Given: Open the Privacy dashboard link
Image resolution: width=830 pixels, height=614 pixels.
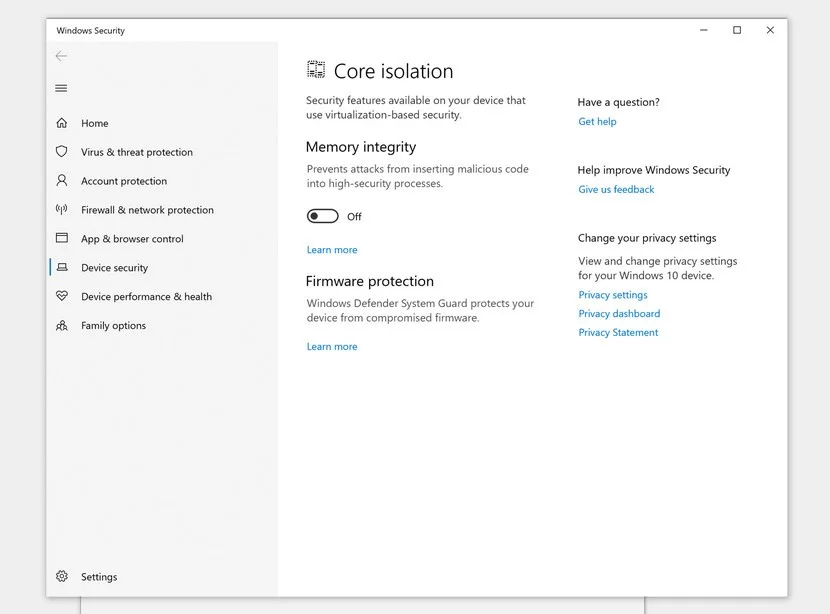Looking at the screenshot, I should (x=619, y=314).
